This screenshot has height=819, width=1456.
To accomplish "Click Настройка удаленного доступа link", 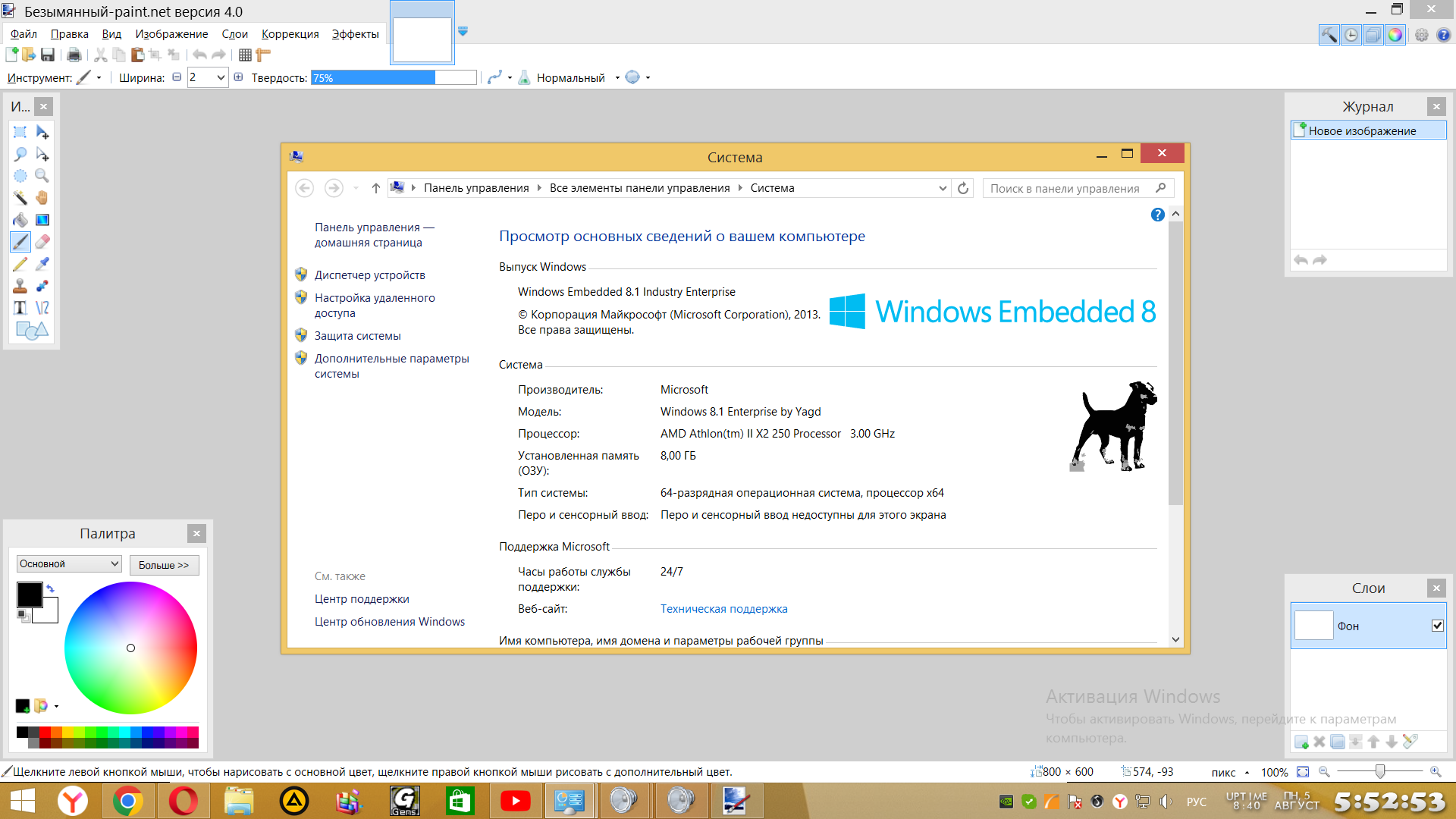I will pos(375,306).
